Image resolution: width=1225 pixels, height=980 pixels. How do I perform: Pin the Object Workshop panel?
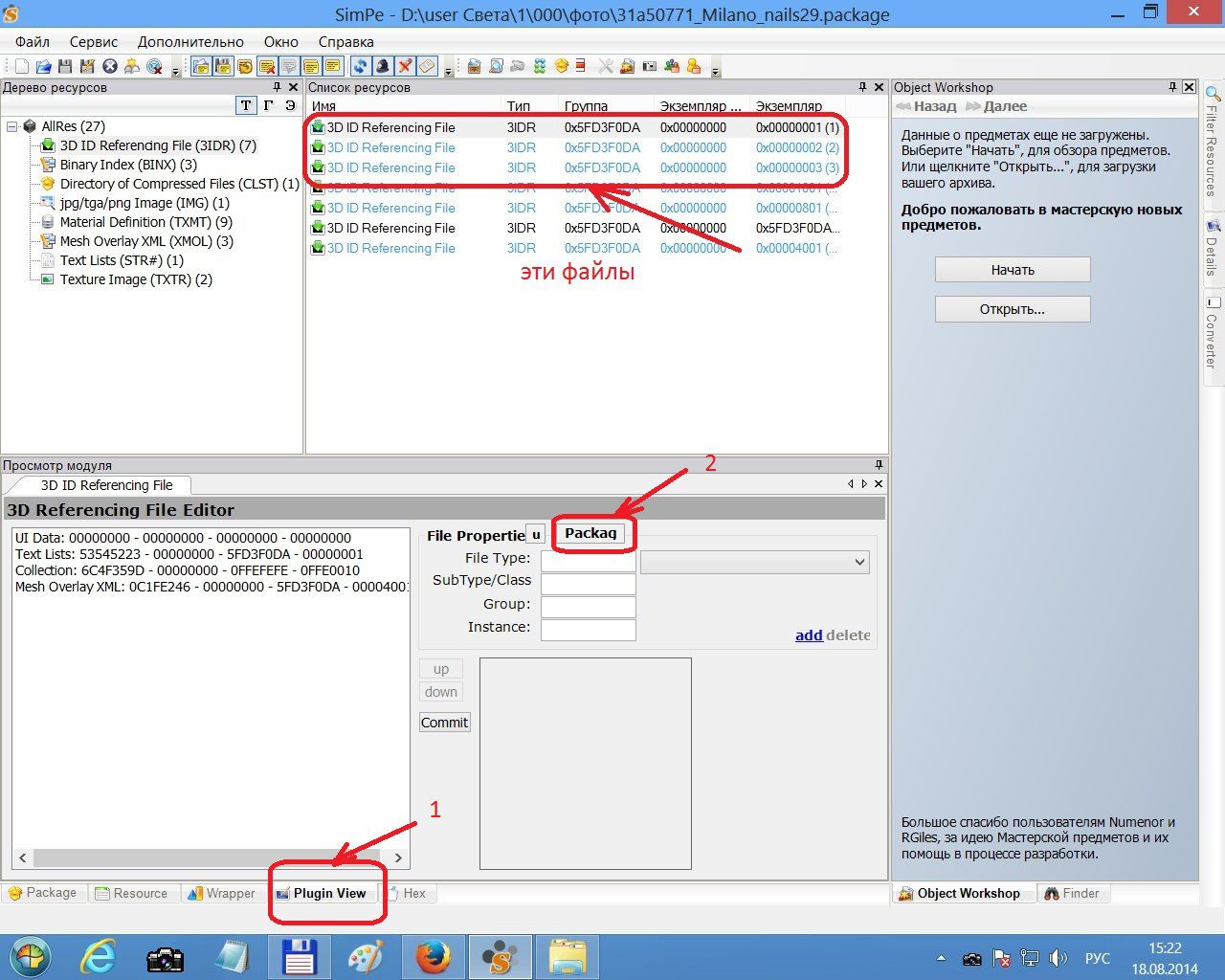pyautogui.click(x=1172, y=87)
